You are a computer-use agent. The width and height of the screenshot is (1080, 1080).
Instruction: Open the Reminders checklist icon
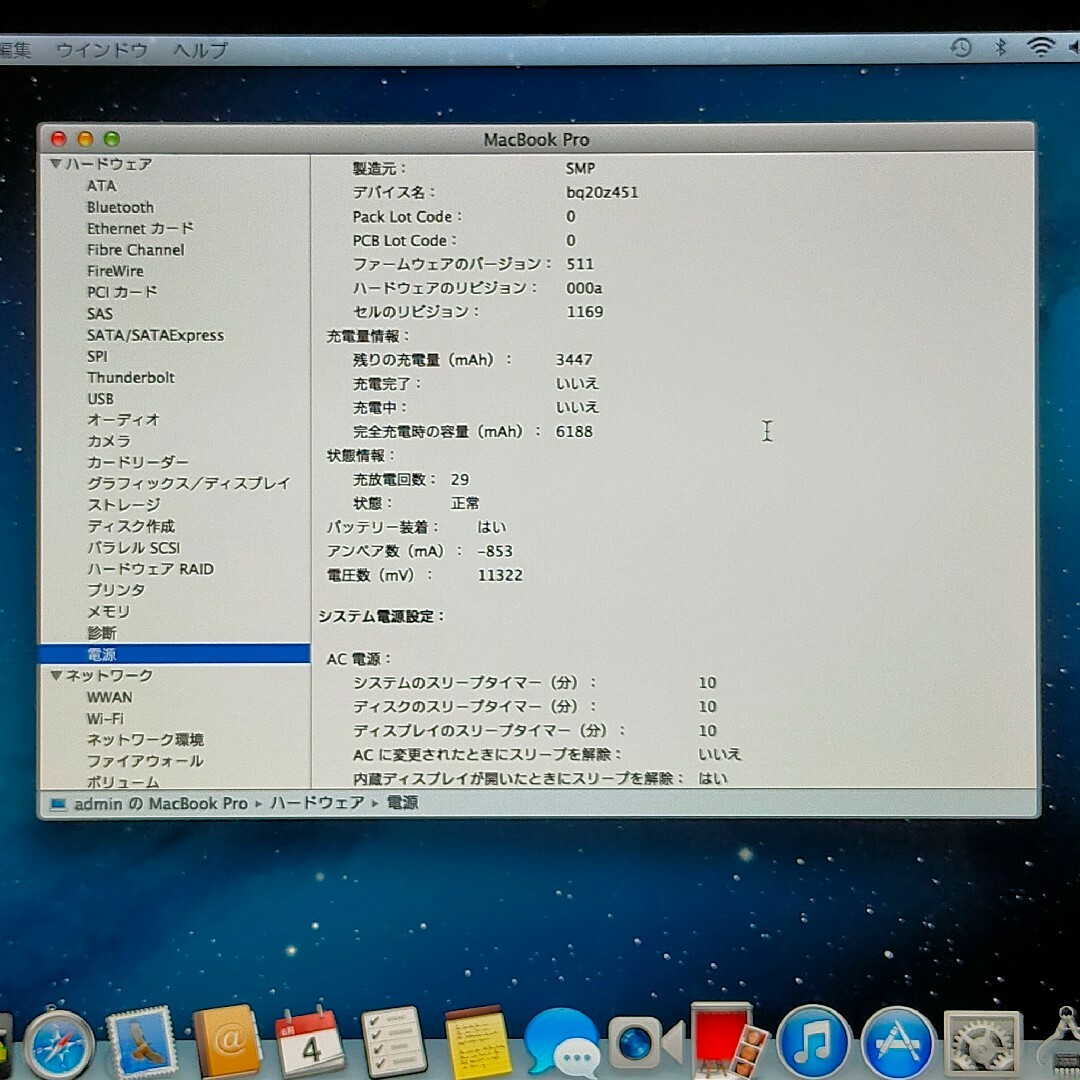(393, 1042)
